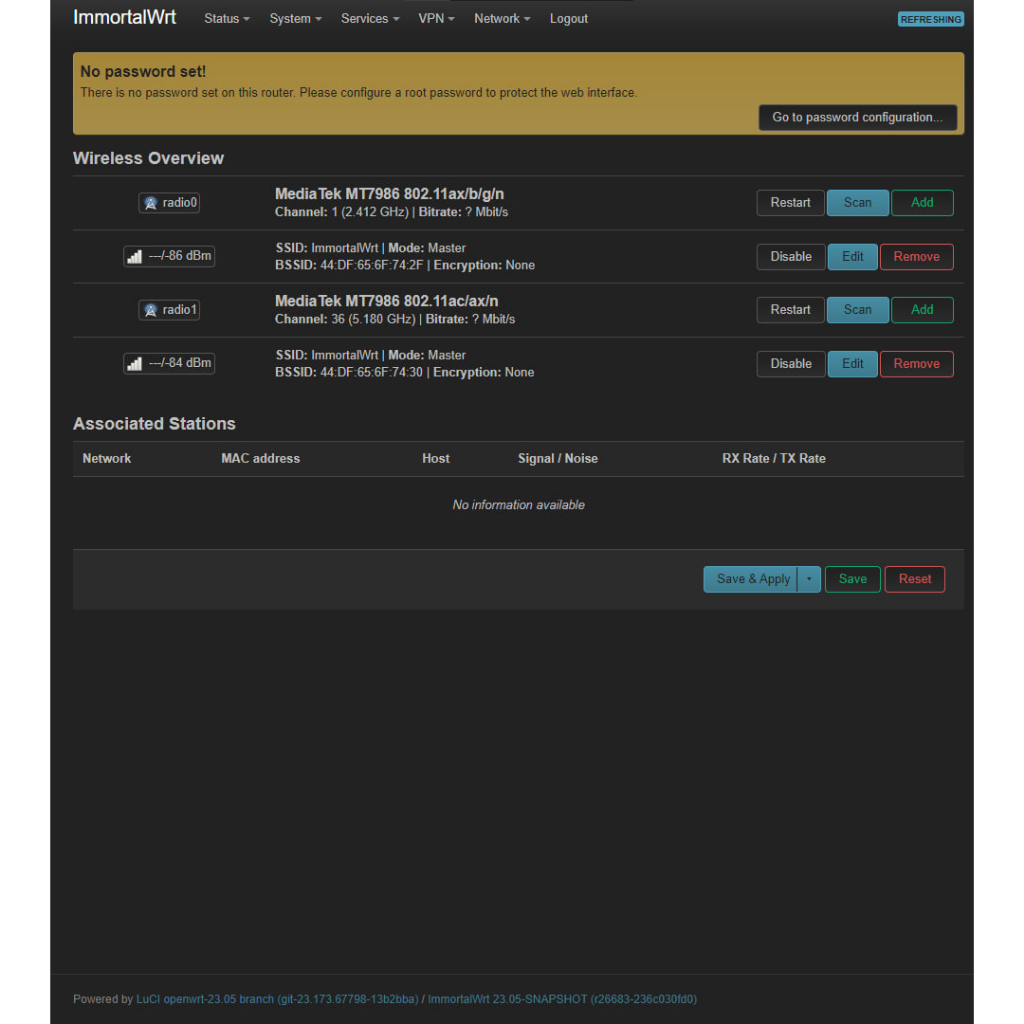Image resolution: width=1024 pixels, height=1024 pixels.
Task: Expand the System menu
Action: click(295, 19)
